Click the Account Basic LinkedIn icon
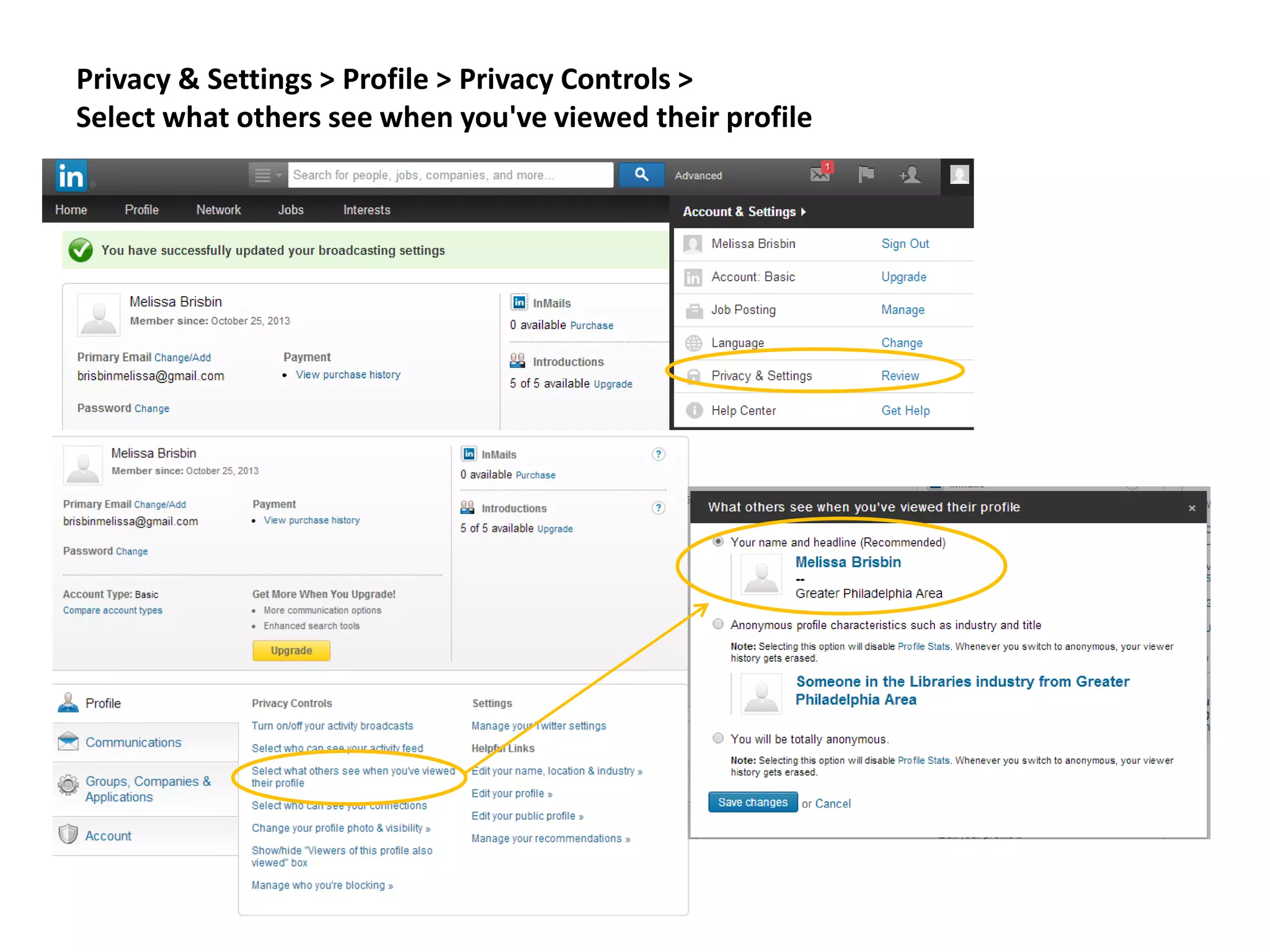 coord(693,277)
